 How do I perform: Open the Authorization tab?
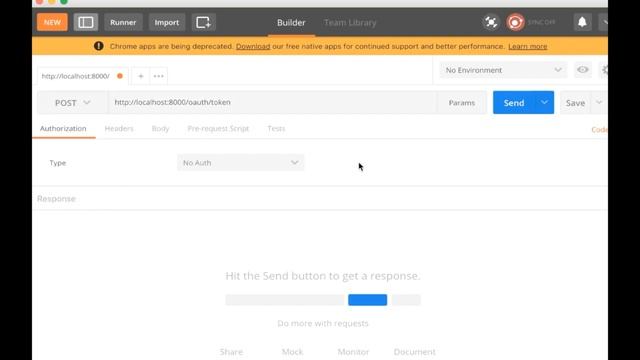pyautogui.click(x=63, y=129)
